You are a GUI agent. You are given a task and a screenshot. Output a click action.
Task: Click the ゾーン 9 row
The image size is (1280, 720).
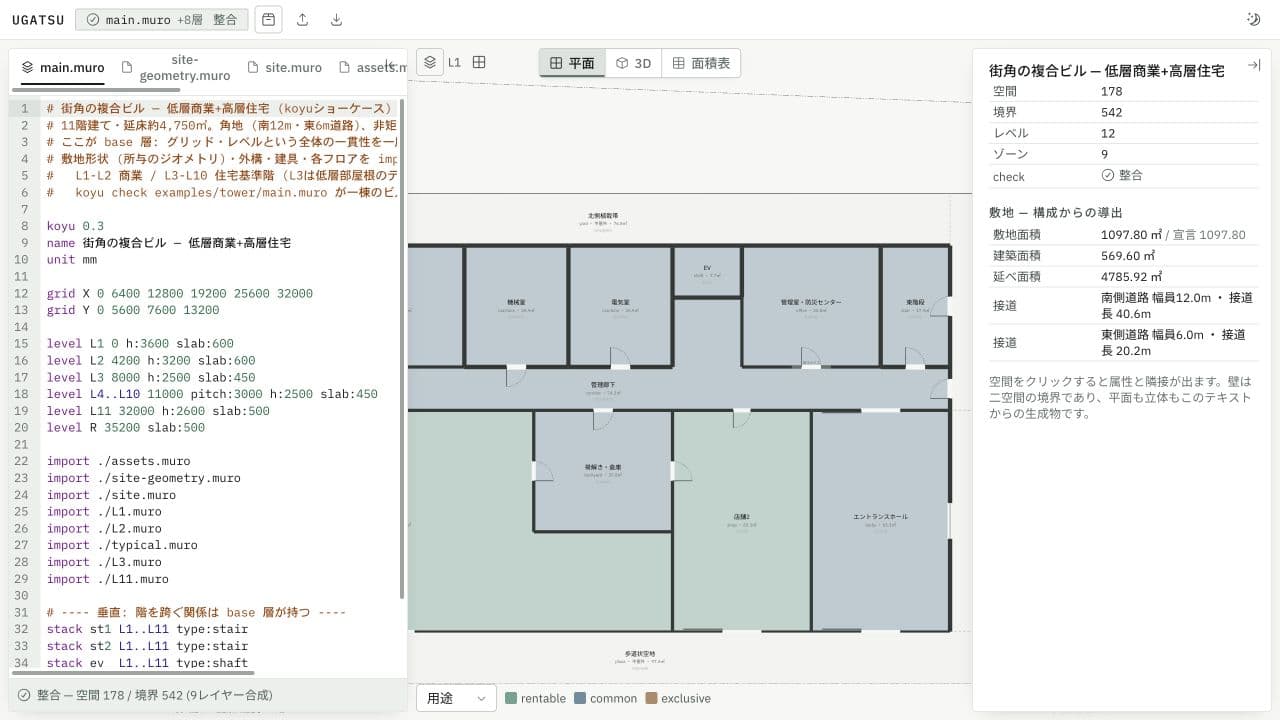1125,154
